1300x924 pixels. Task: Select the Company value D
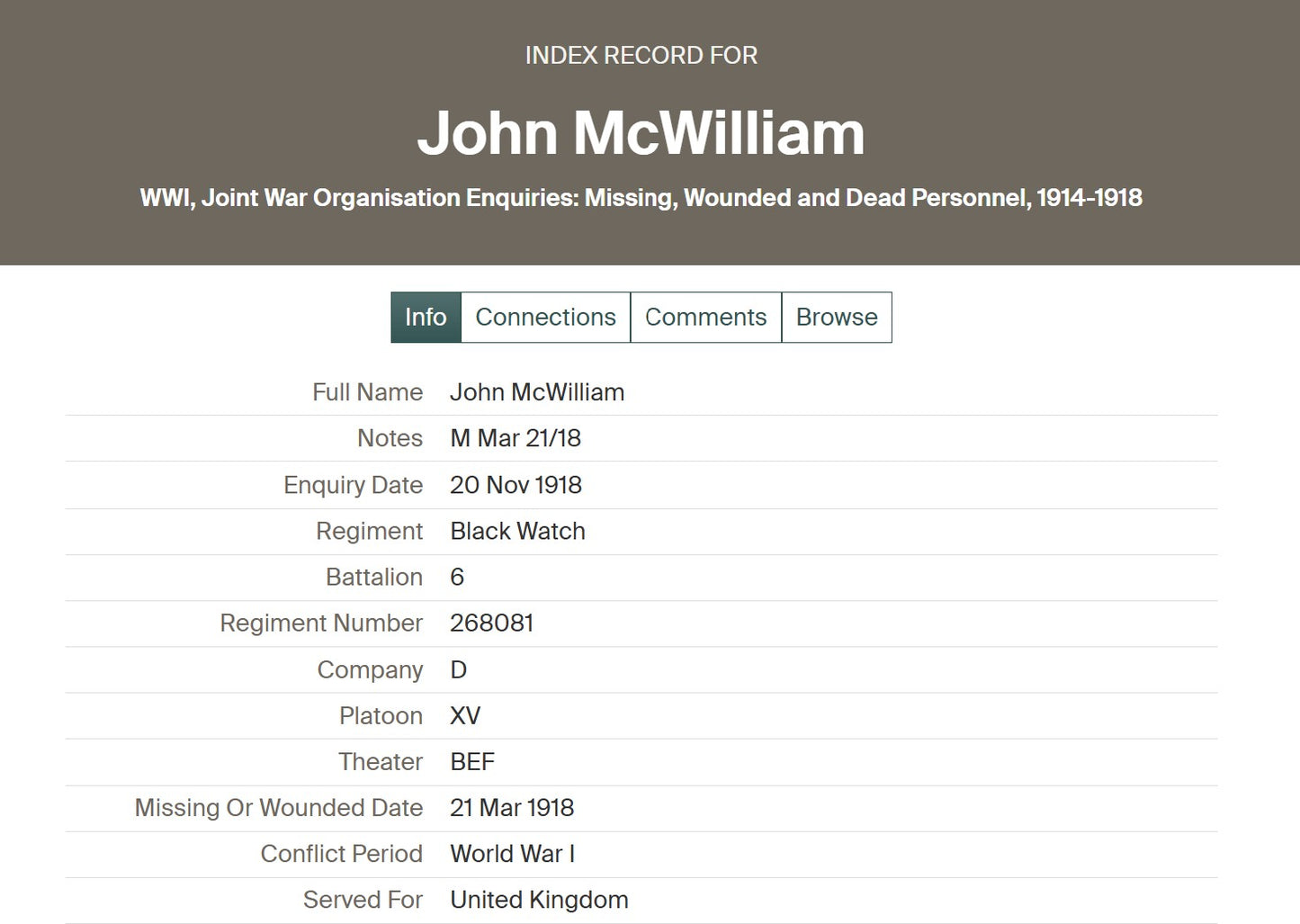click(458, 669)
